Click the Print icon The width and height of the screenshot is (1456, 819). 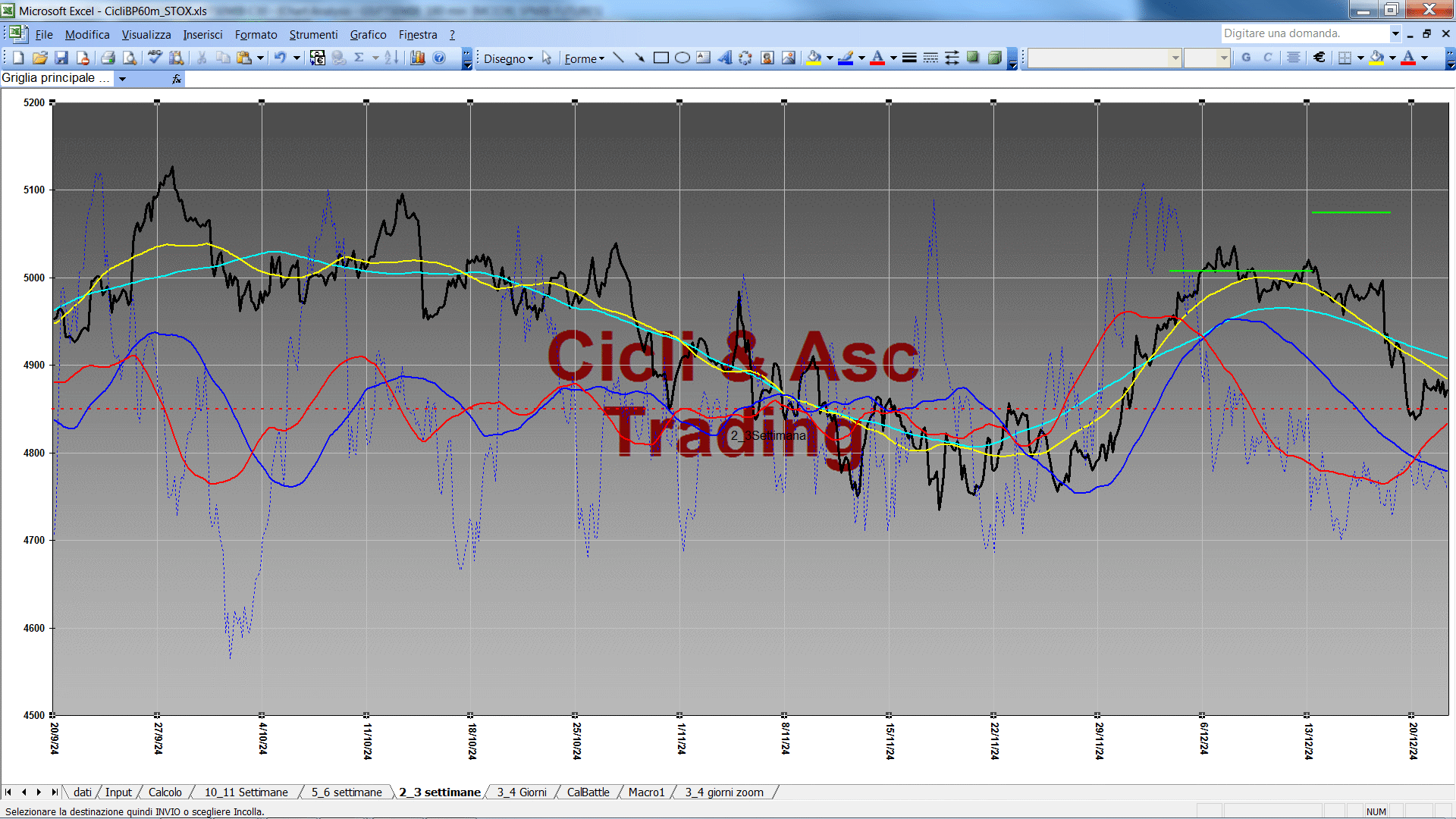108,58
